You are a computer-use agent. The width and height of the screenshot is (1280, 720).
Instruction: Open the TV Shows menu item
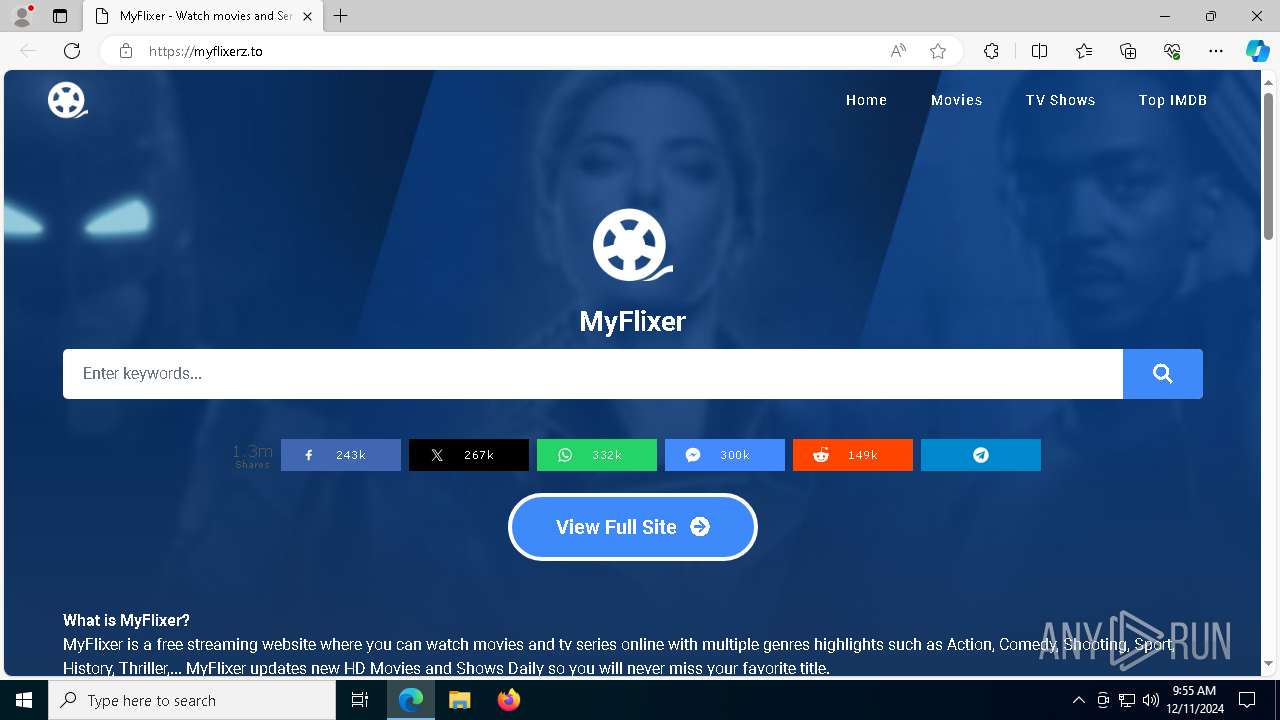[1060, 100]
